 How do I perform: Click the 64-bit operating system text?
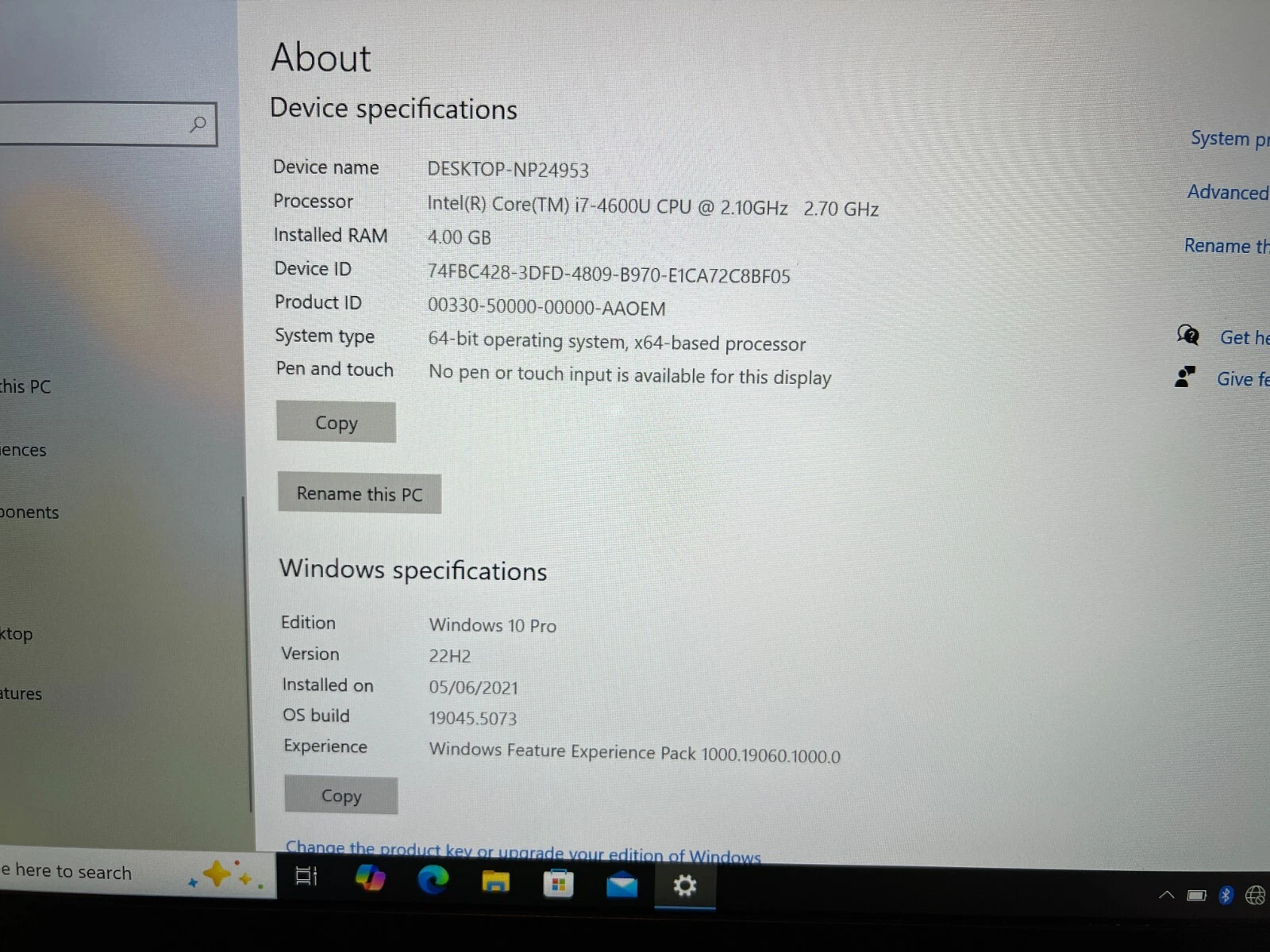point(616,342)
